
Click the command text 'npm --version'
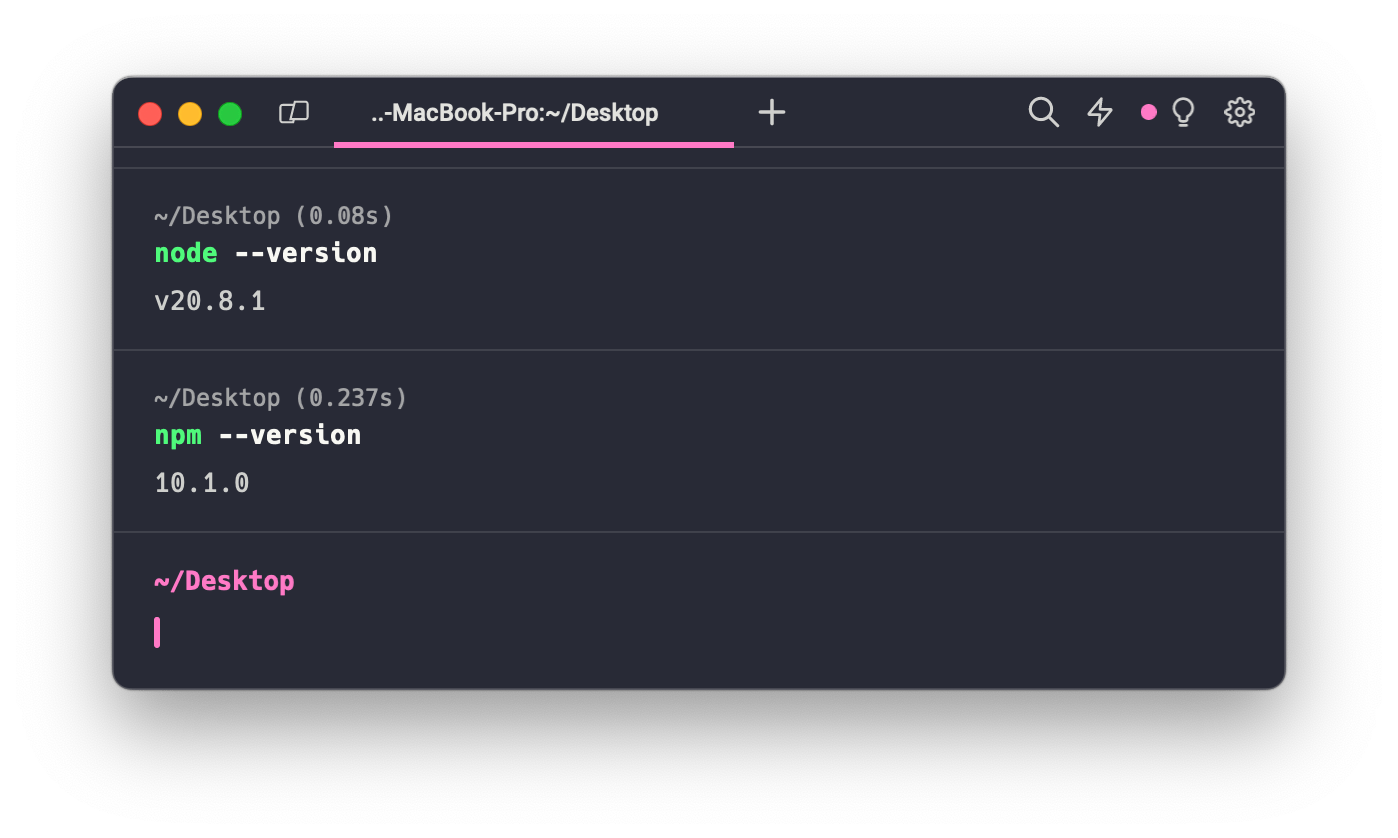point(258,435)
